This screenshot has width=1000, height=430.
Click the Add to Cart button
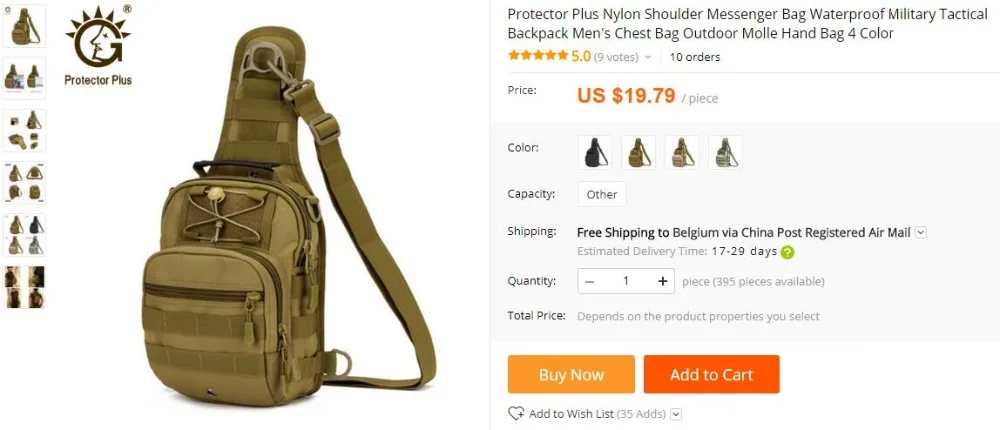[x=711, y=374]
